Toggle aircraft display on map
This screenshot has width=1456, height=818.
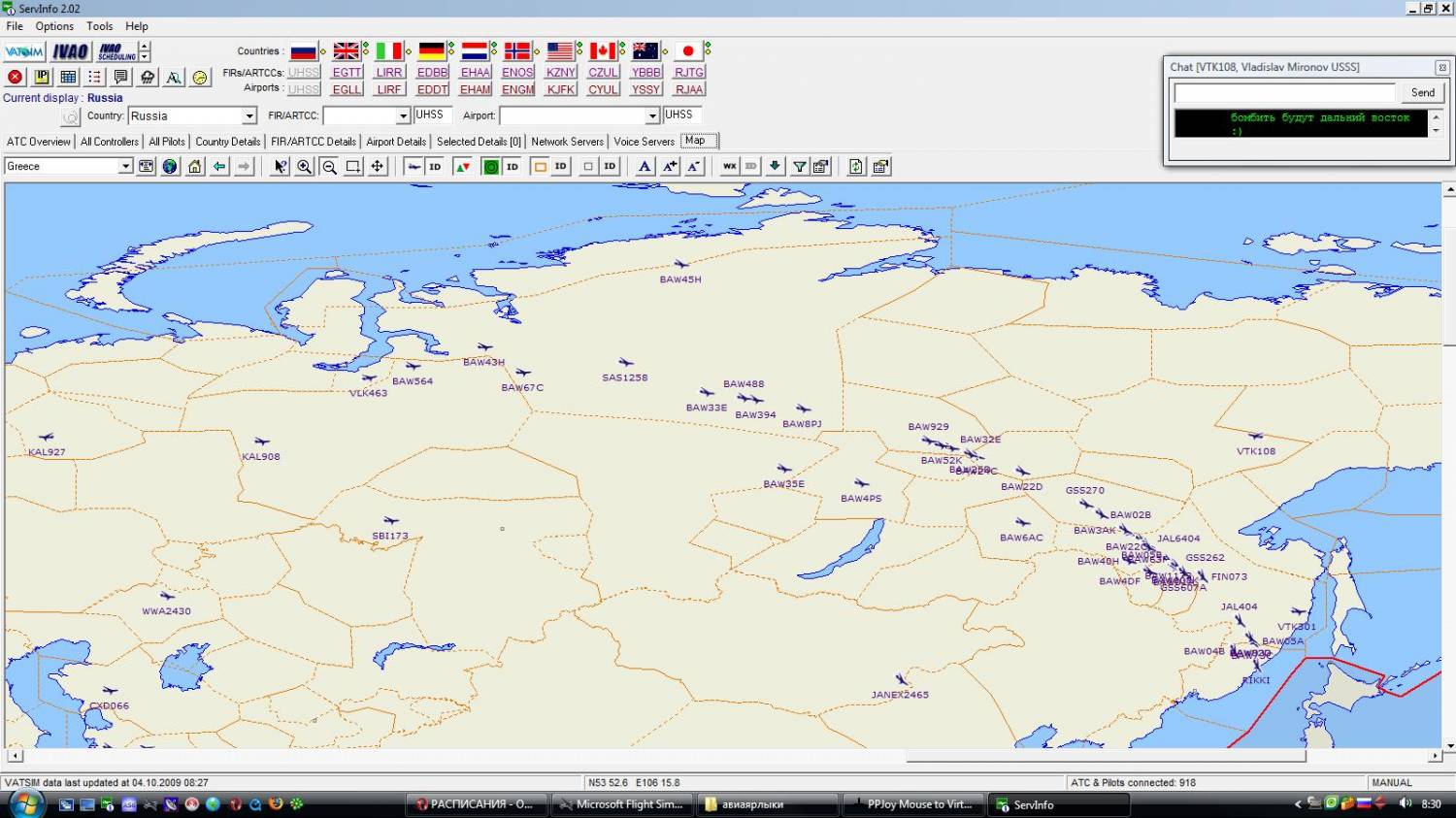pyautogui.click(x=414, y=167)
